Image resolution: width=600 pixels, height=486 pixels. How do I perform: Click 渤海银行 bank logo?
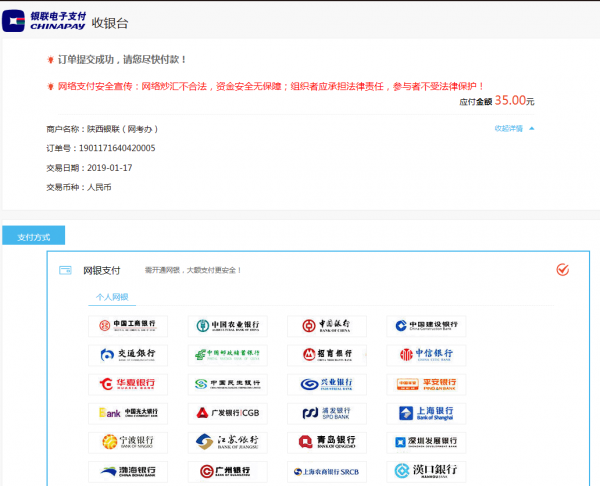tap(128, 471)
